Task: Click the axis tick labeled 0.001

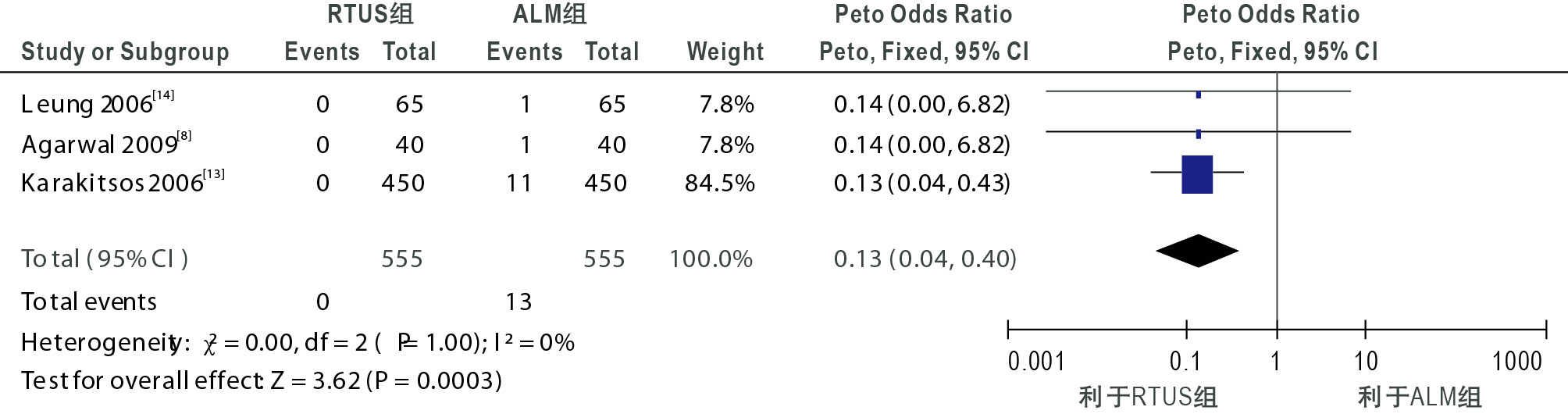Action: [x=1036, y=361]
